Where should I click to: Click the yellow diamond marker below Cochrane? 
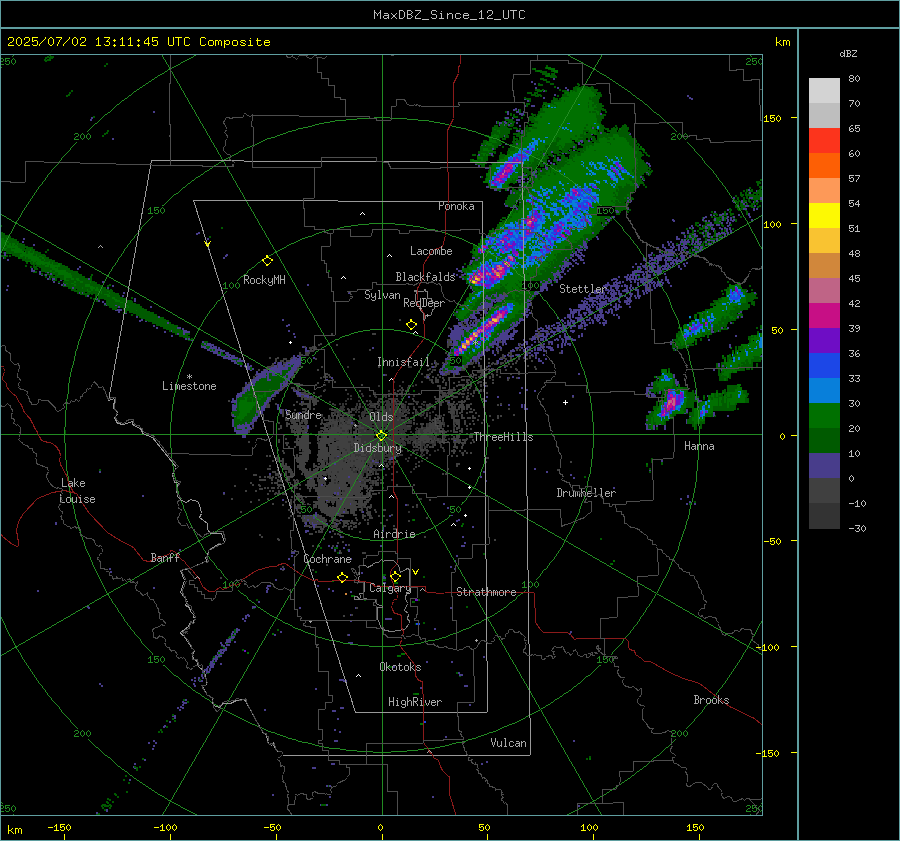pos(343,577)
